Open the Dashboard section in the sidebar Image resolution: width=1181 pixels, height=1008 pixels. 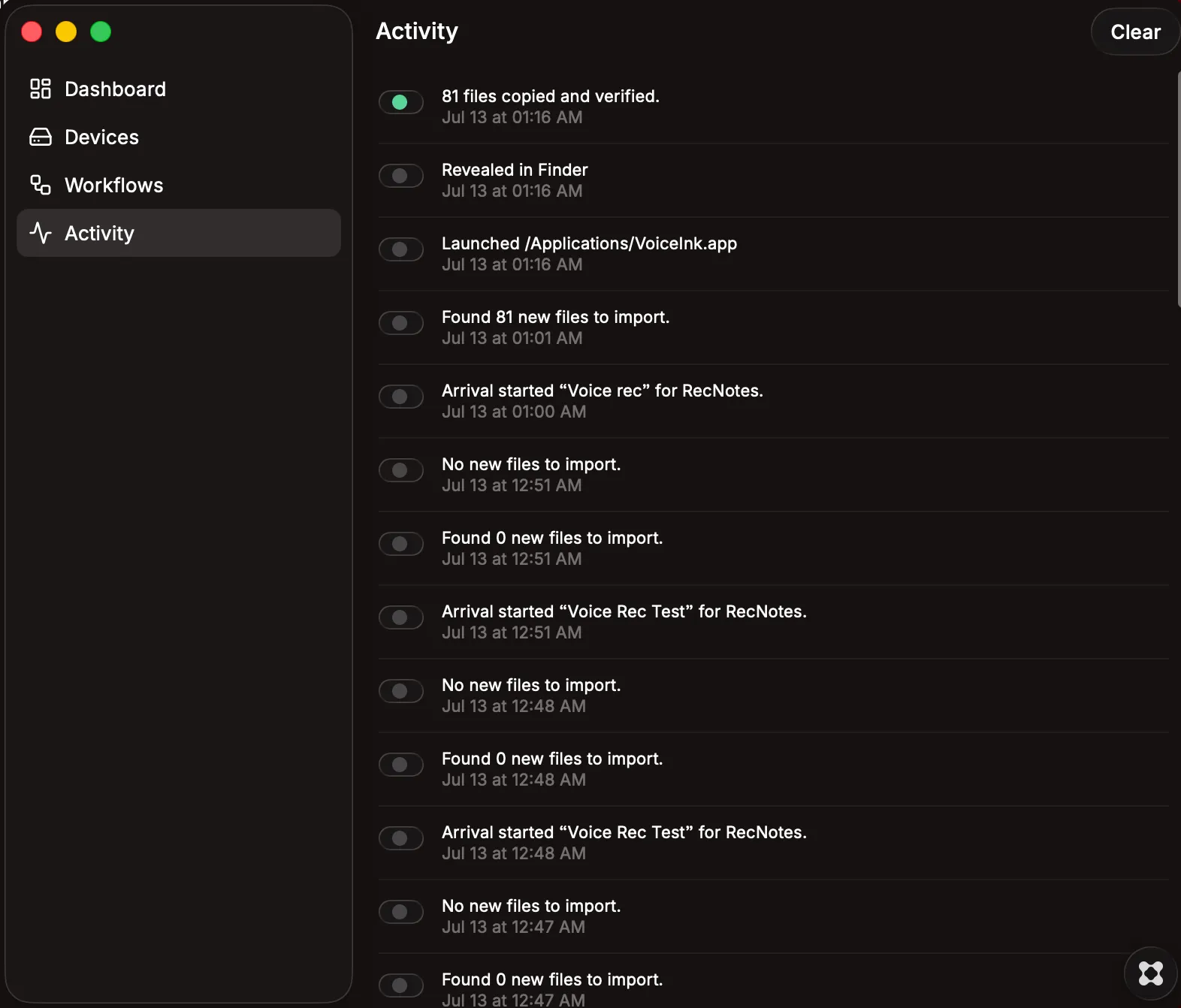[x=179, y=89]
